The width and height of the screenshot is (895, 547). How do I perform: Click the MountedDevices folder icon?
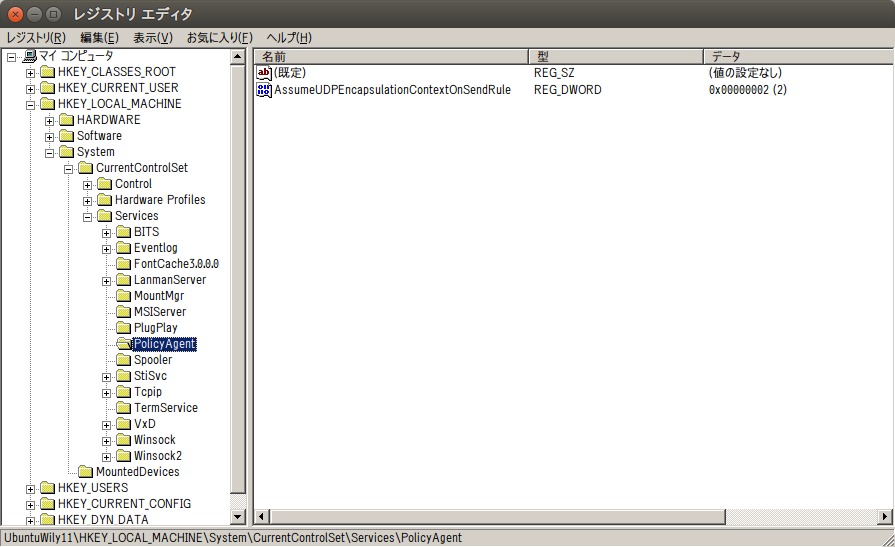(86, 472)
